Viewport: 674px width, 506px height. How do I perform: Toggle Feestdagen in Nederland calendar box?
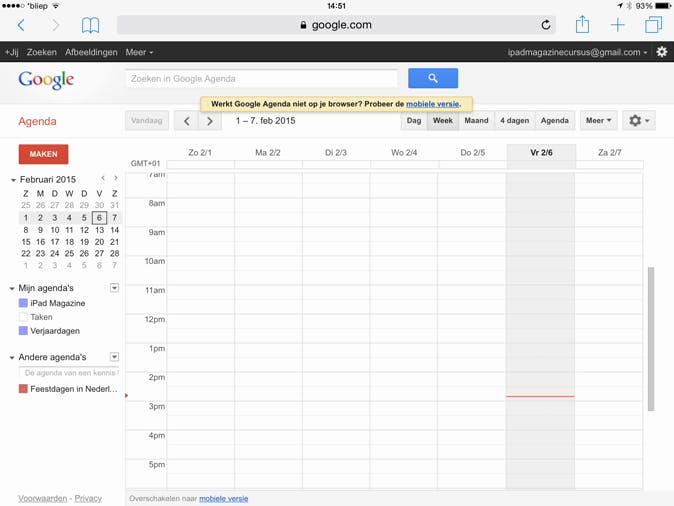23,389
